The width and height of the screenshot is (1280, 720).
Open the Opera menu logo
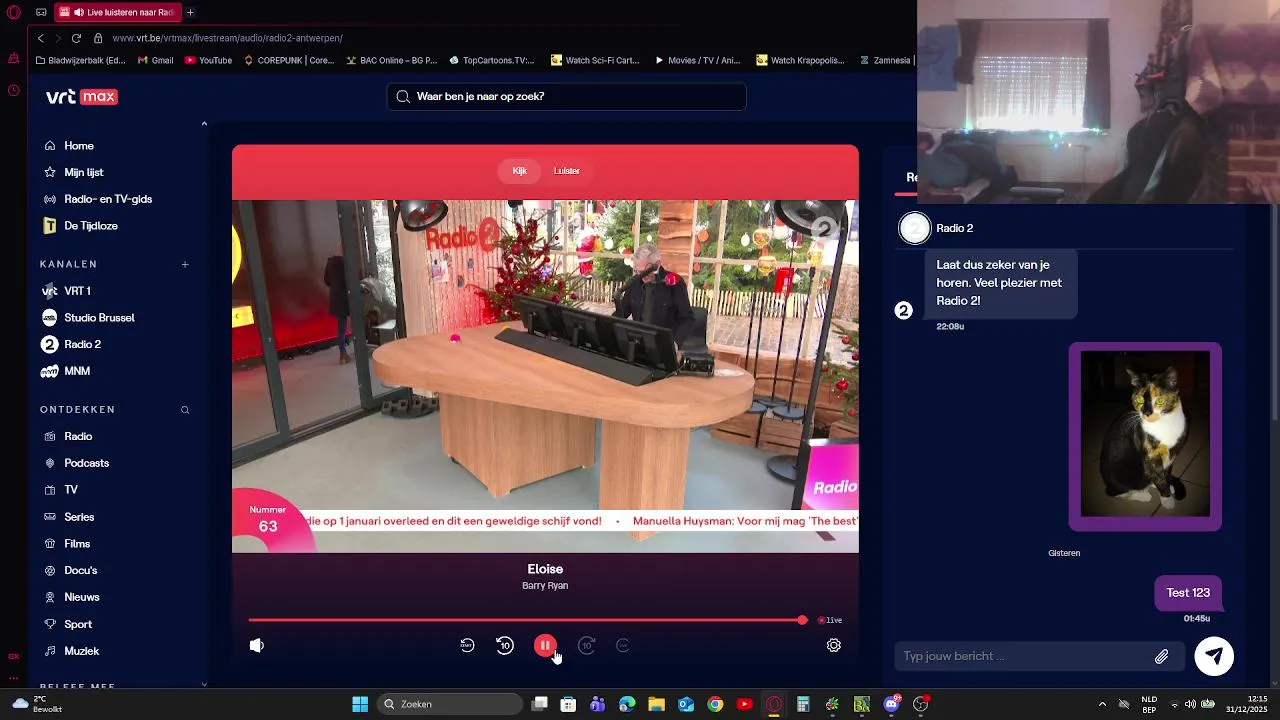13,12
